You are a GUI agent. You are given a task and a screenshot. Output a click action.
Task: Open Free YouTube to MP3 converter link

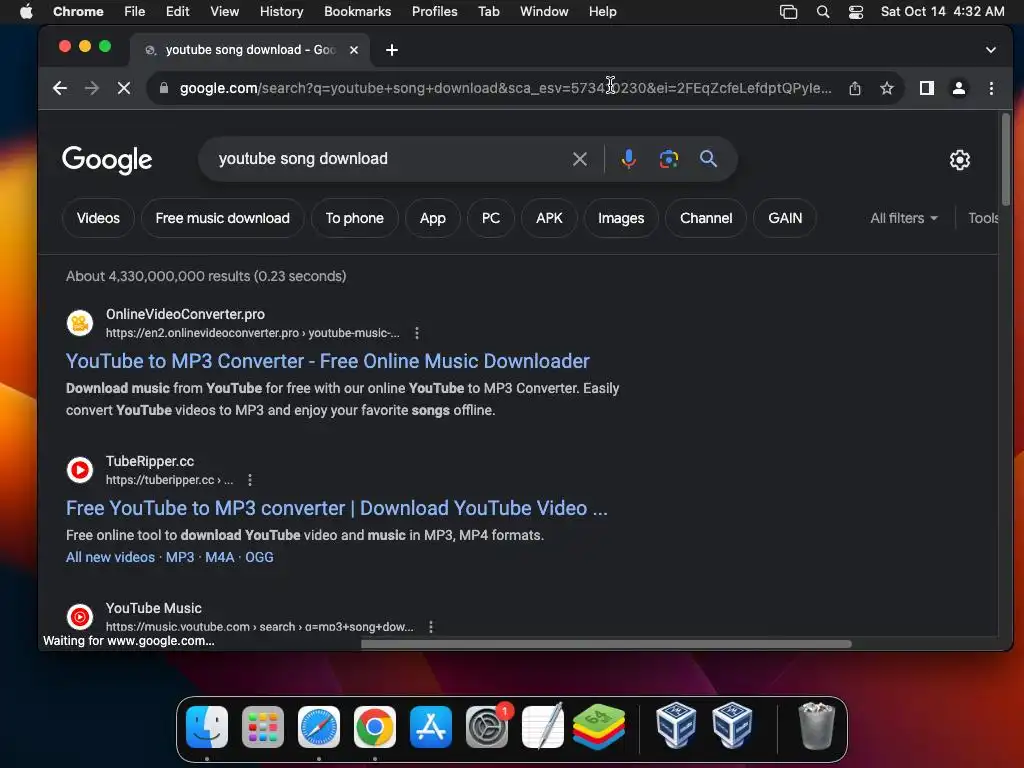coord(337,508)
